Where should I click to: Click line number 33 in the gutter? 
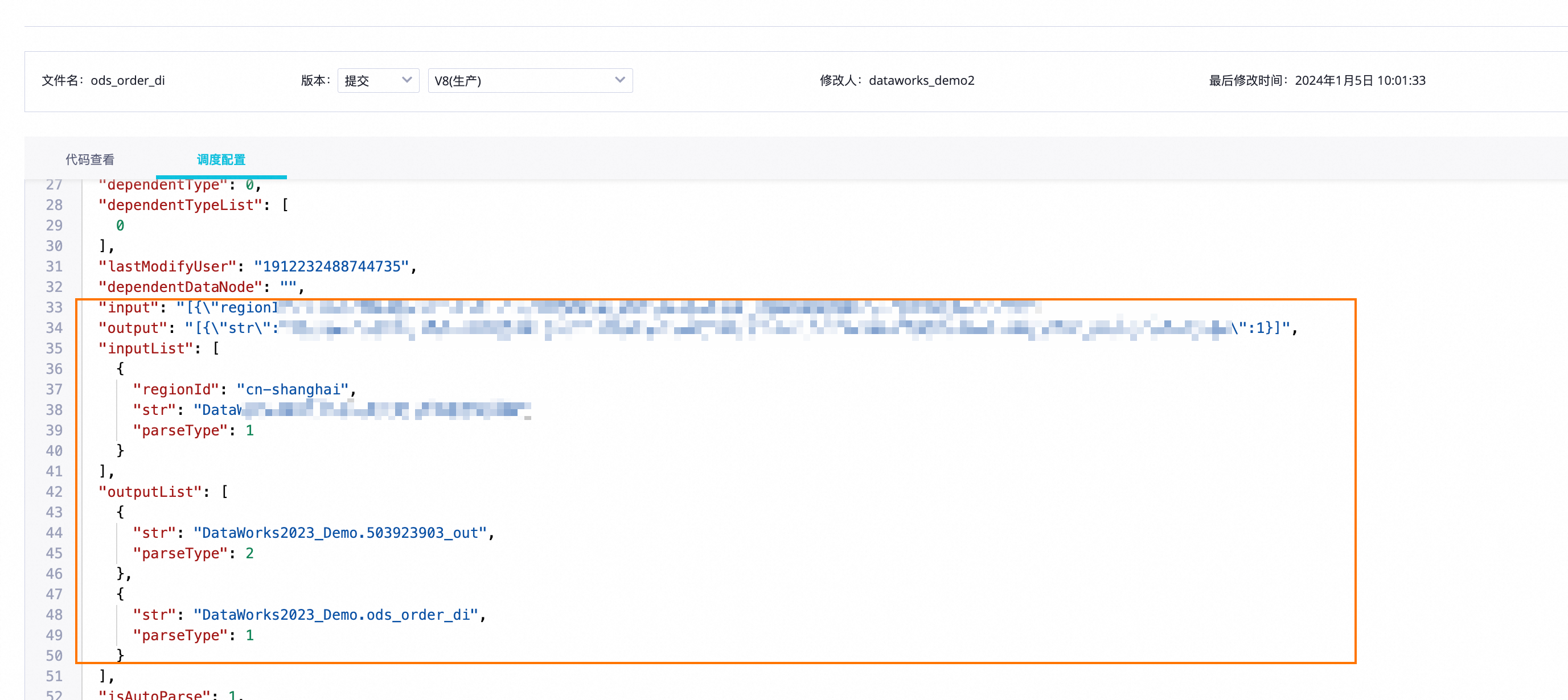(x=54, y=308)
